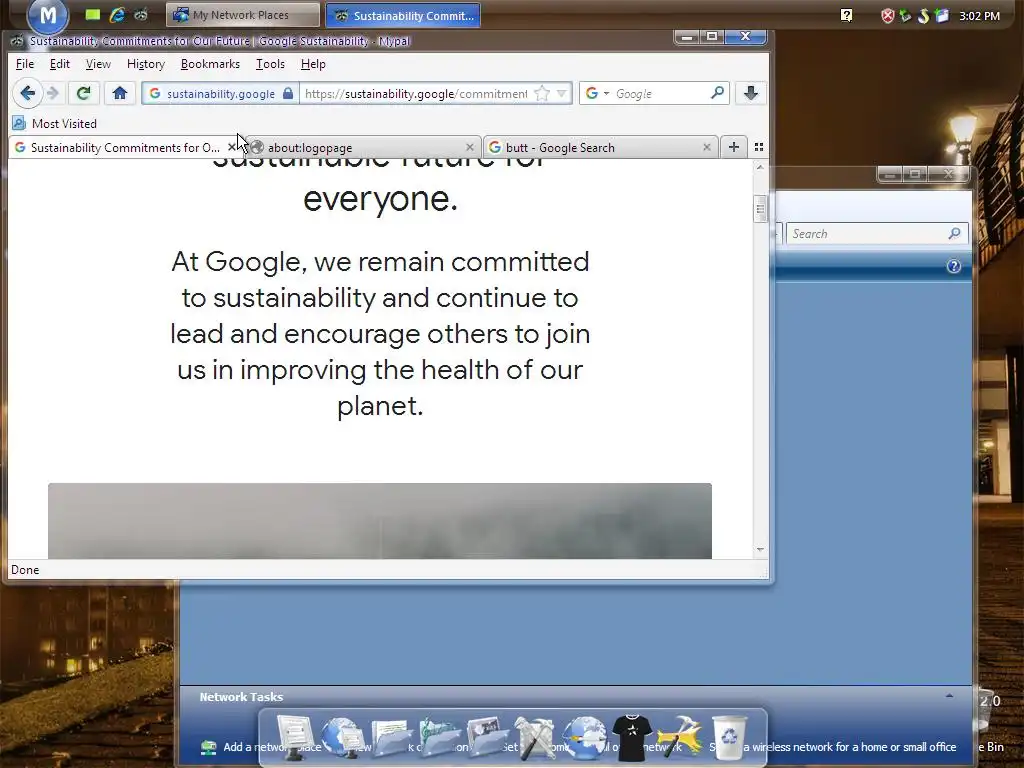1024x768 pixels.
Task: Open the search engine selector dropdown
Action: pyautogui.click(x=597, y=93)
